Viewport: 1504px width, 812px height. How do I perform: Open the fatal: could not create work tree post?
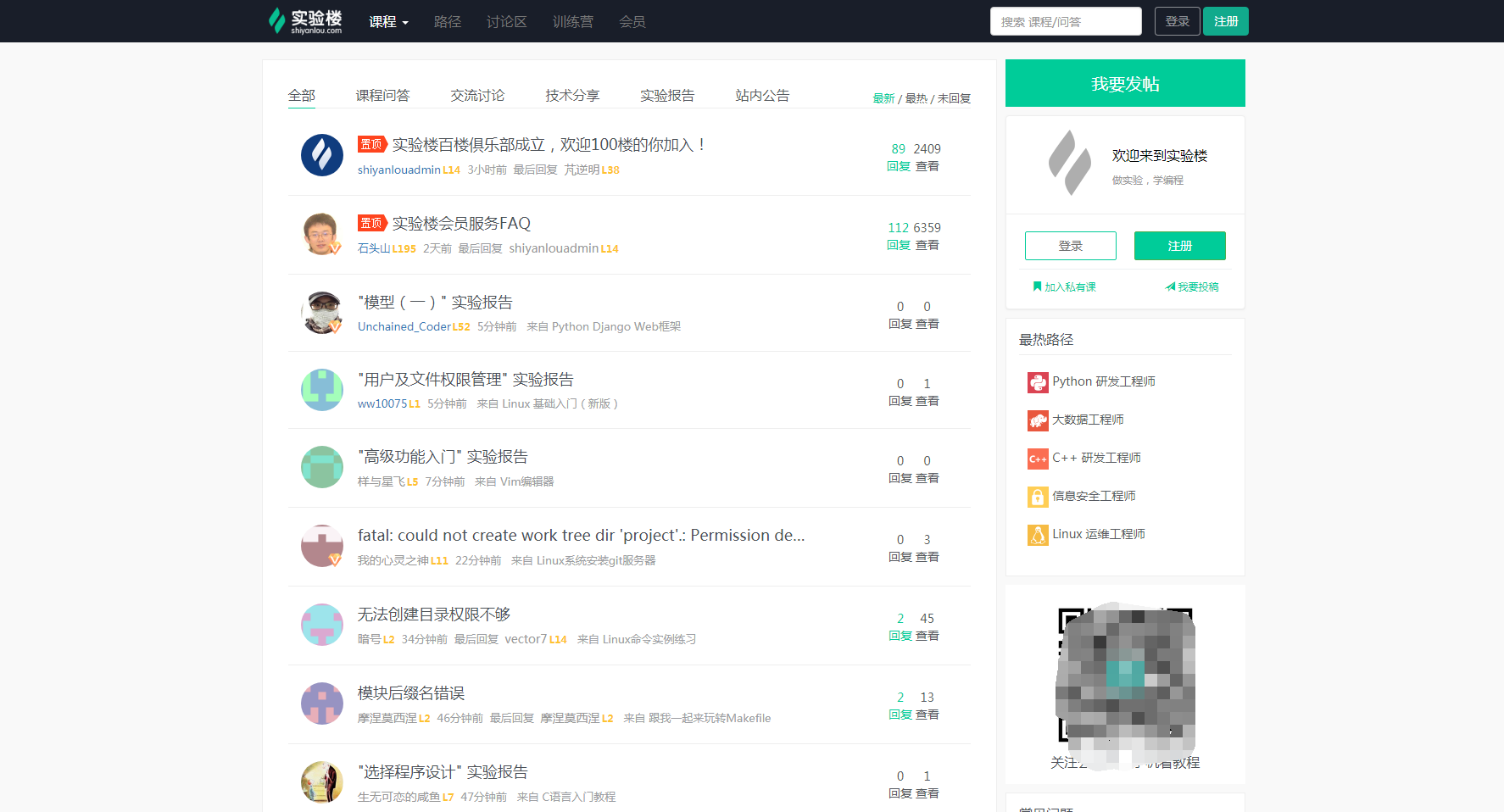coord(582,536)
